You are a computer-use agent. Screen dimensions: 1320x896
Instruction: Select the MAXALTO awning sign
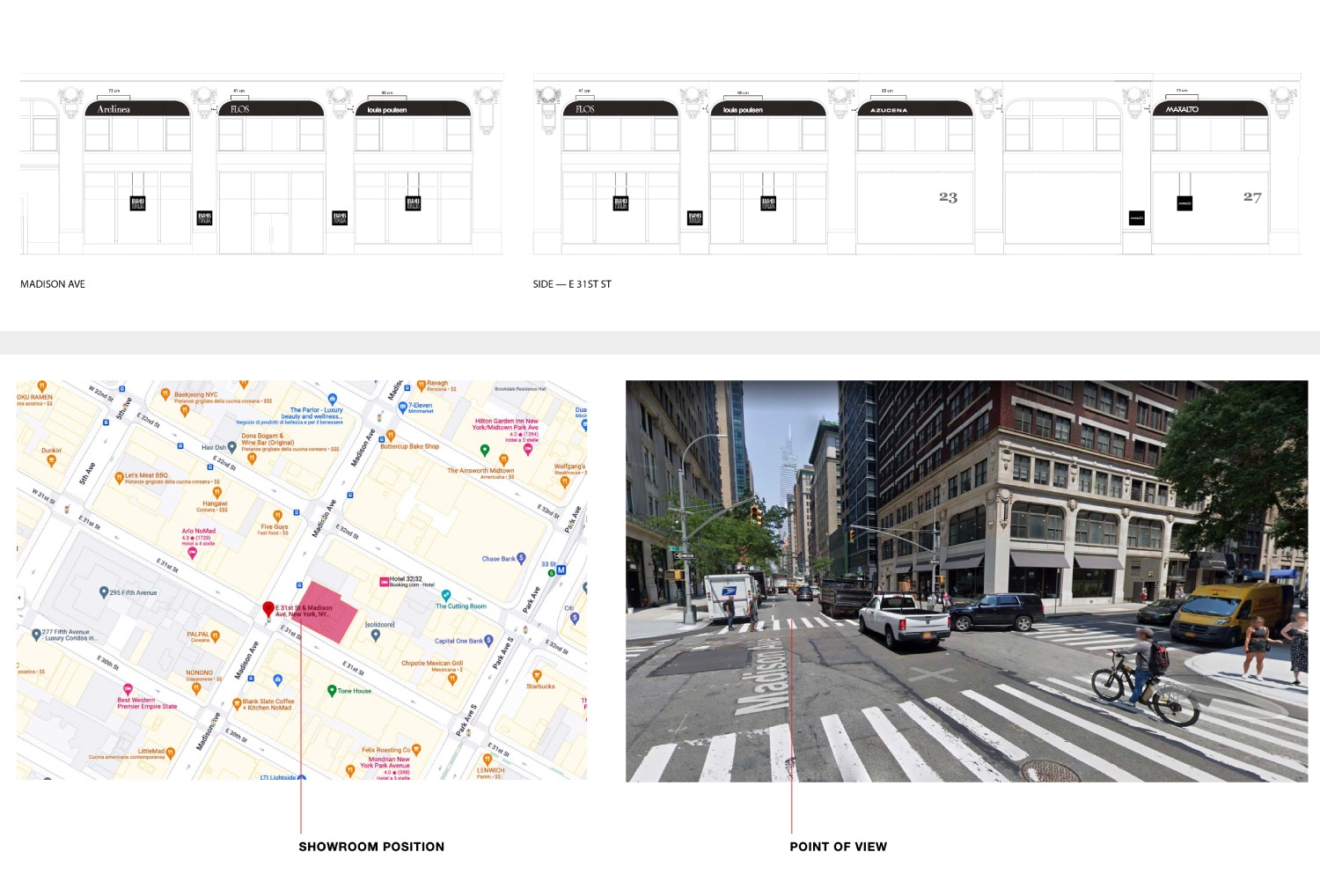click(x=1209, y=109)
